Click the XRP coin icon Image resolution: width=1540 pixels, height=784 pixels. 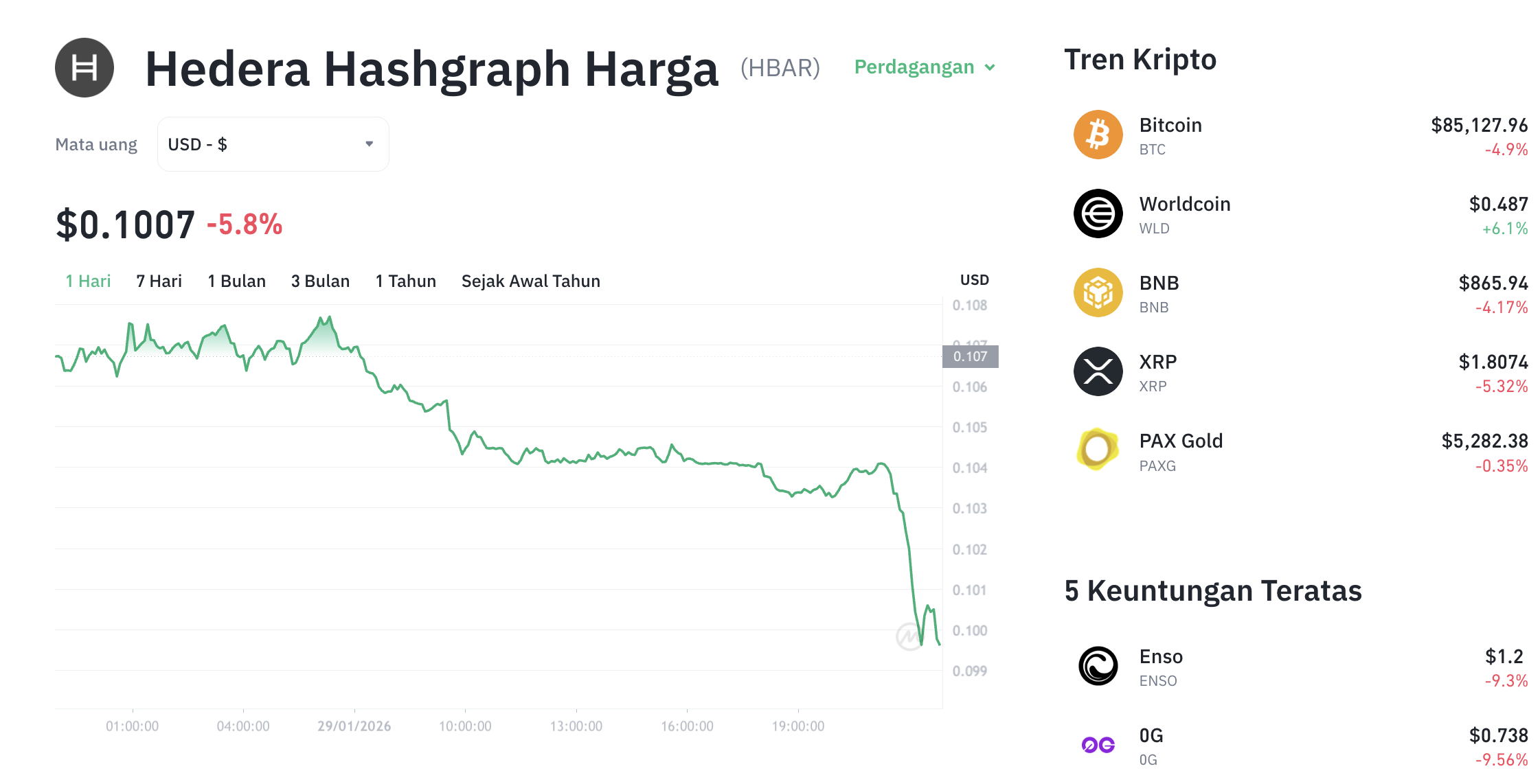(x=1098, y=371)
